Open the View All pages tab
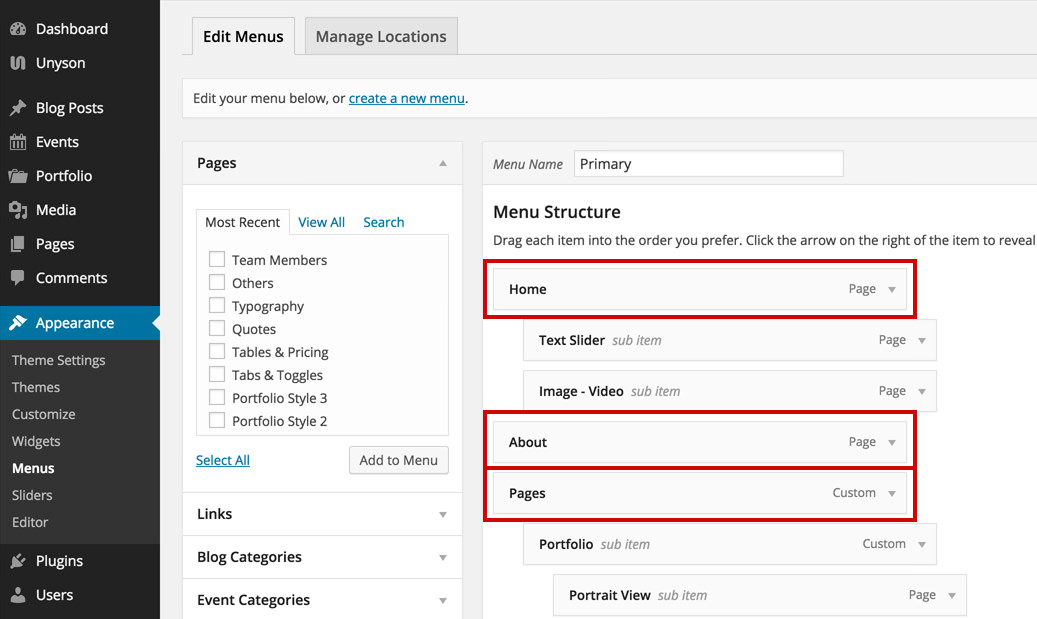The width and height of the screenshot is (1037, 619). (321, 222)
